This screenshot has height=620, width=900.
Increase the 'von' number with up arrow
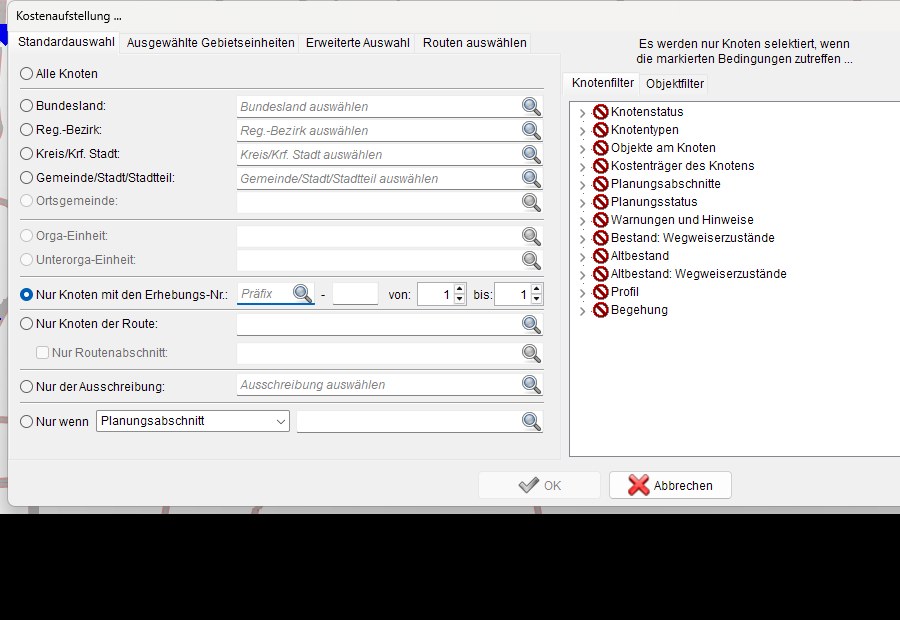[459, 289]
